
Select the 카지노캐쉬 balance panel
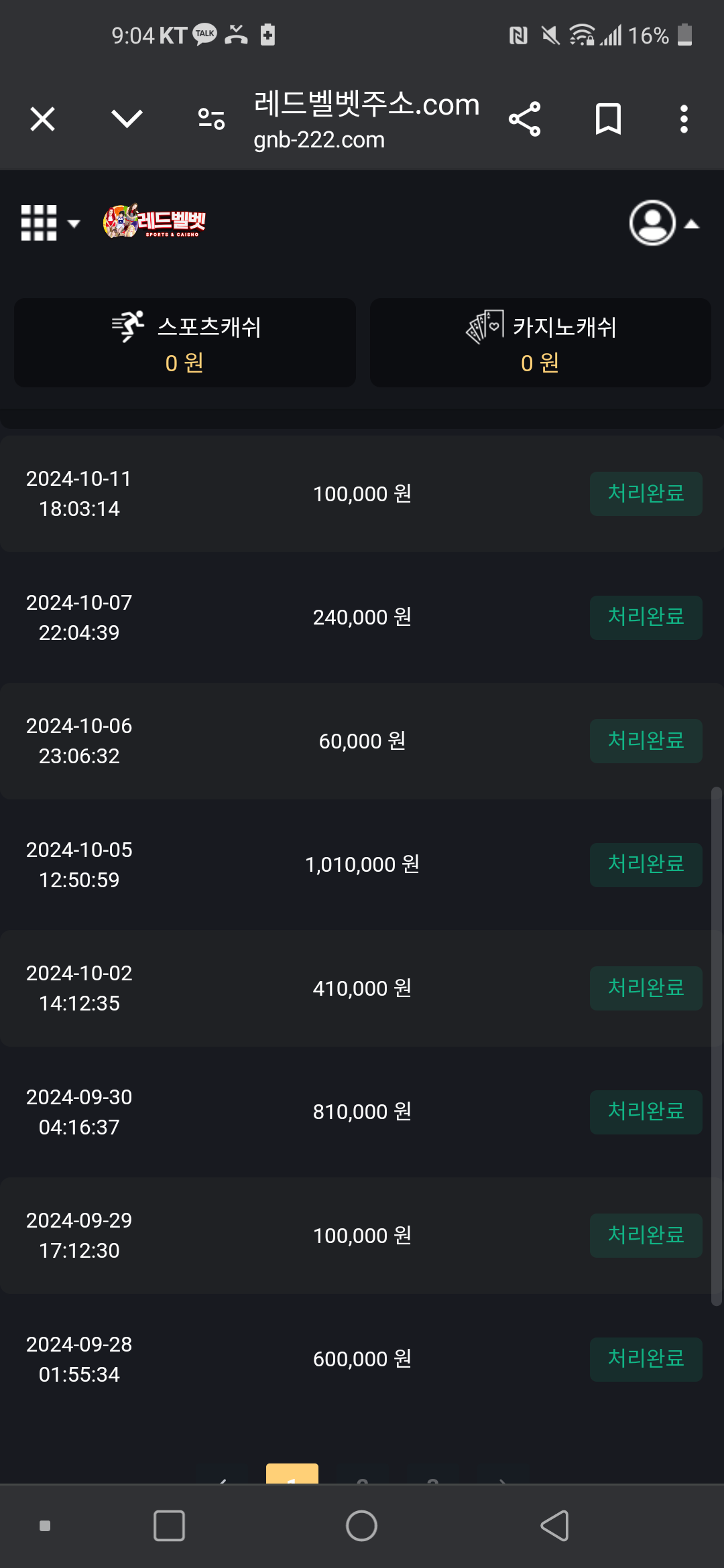[540, 342]
